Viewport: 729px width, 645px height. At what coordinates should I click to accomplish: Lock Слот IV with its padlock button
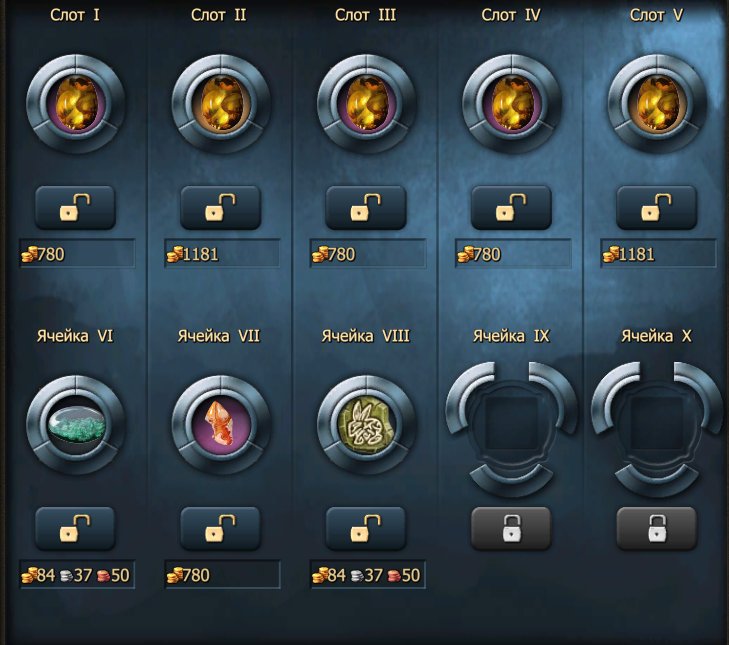coord(511,207)
